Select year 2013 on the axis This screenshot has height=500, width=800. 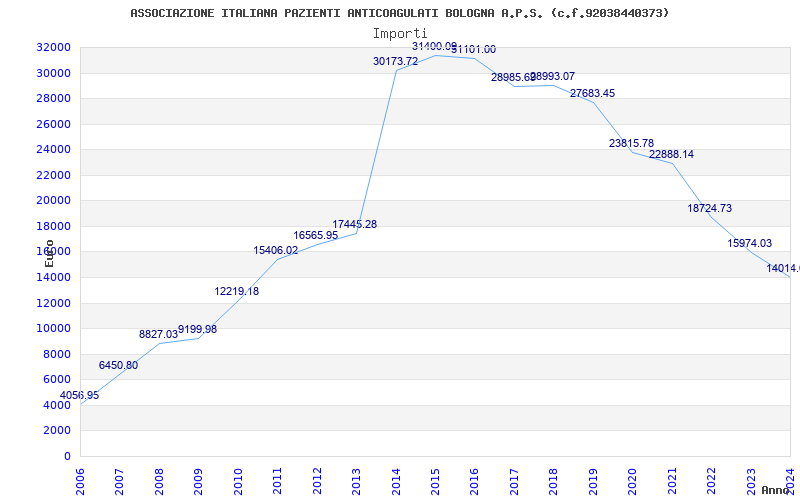[x=356, y=480]
